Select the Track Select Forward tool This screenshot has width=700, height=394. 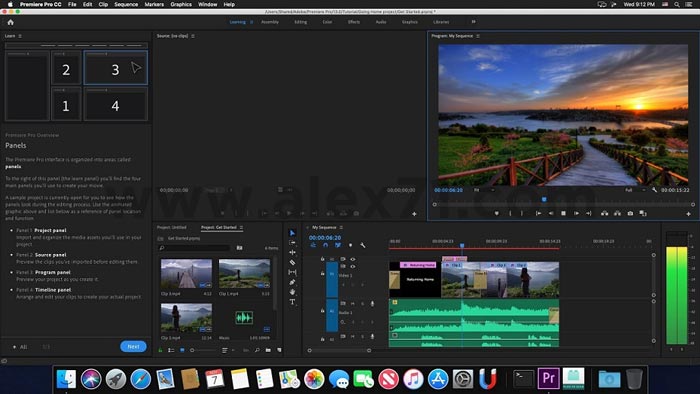click(x=292, y=243)
